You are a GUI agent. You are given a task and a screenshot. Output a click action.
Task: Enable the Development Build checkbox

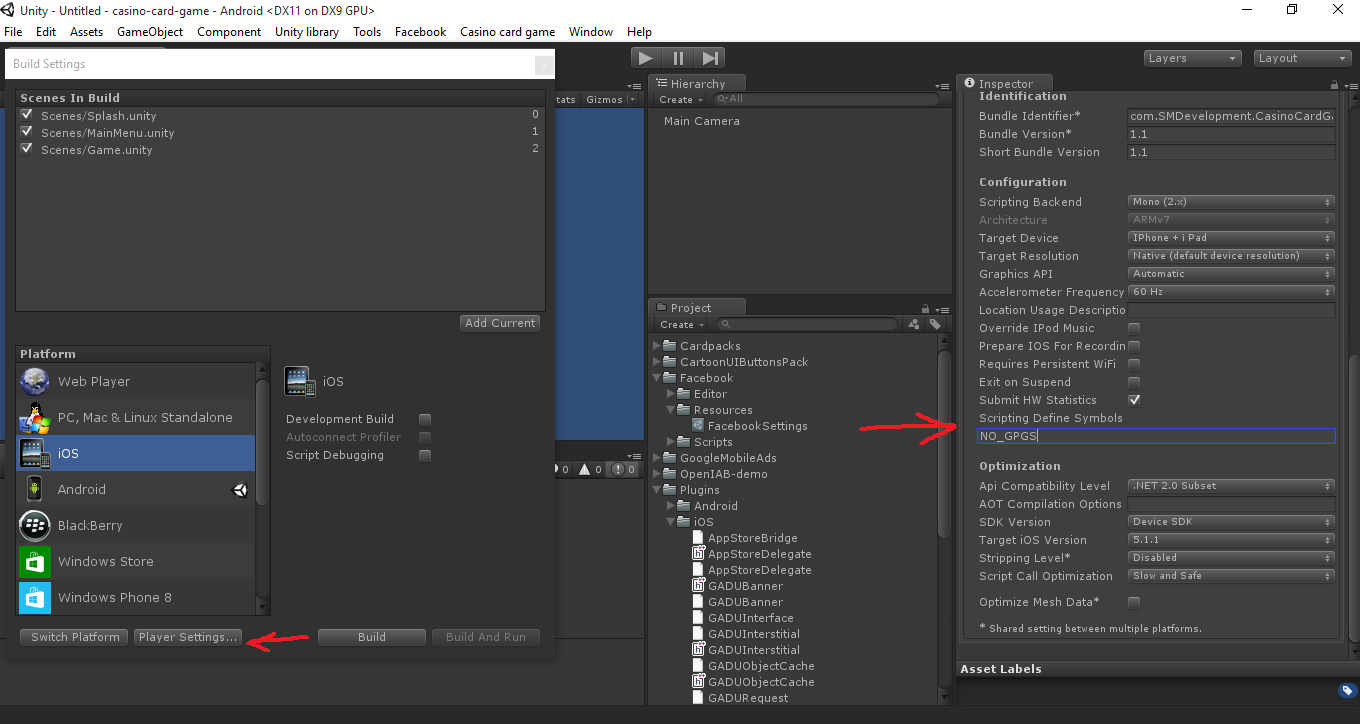(425, 419)
